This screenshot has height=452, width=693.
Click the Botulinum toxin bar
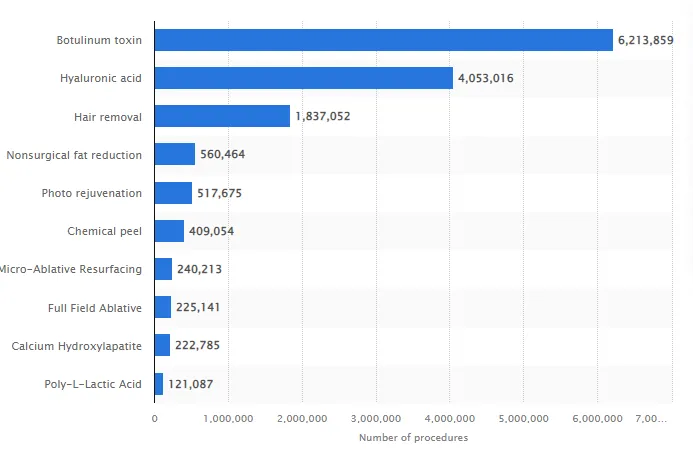click(x=384, y=40)
